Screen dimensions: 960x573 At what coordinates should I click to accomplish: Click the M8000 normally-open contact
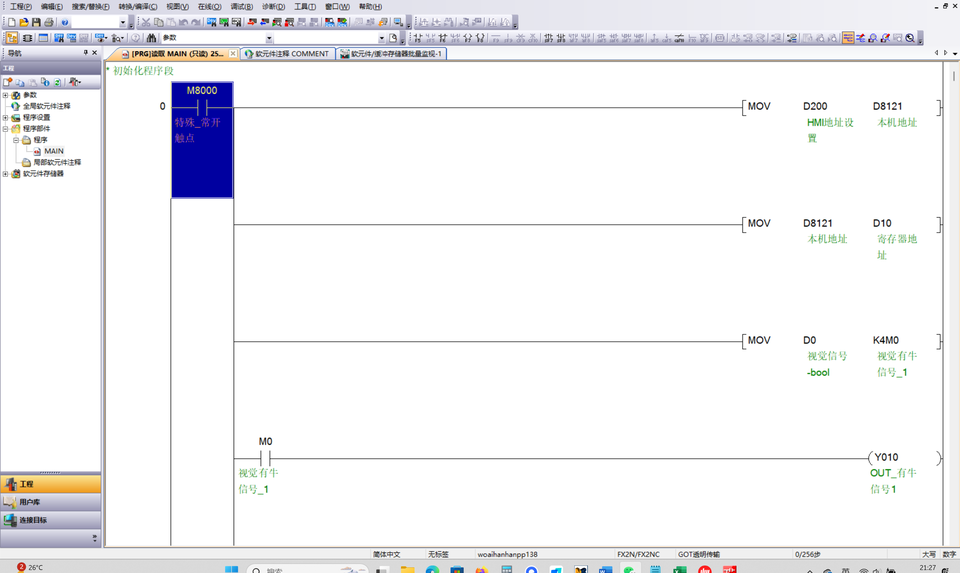pos(202,106)
